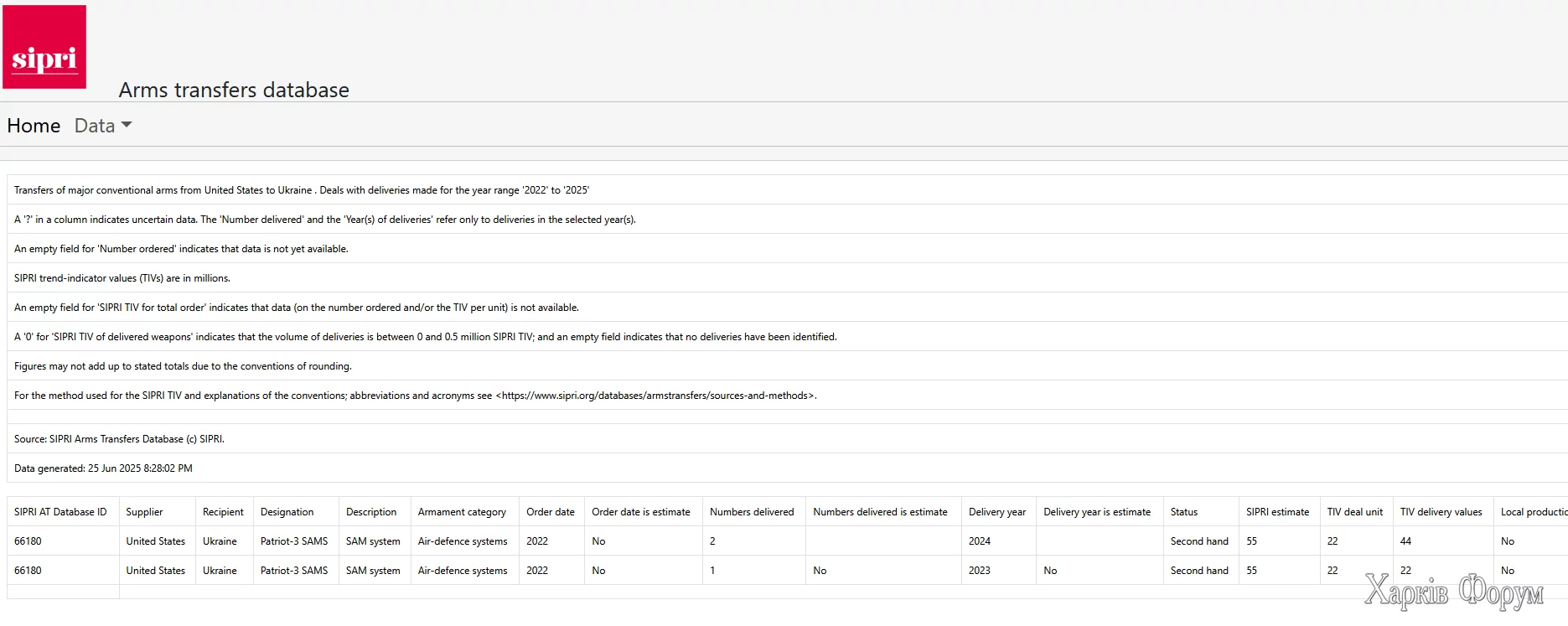1568x626 pixels.
Task: Click the Recipient column header
Action: (x=223, y=512)
